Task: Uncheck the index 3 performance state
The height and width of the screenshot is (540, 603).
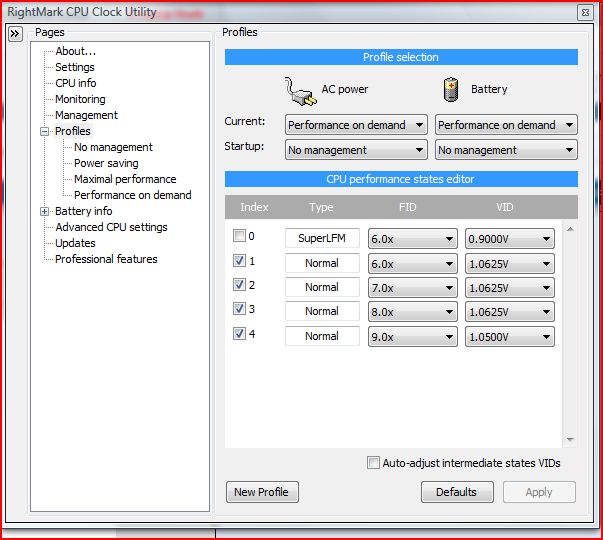Action: 239,308
